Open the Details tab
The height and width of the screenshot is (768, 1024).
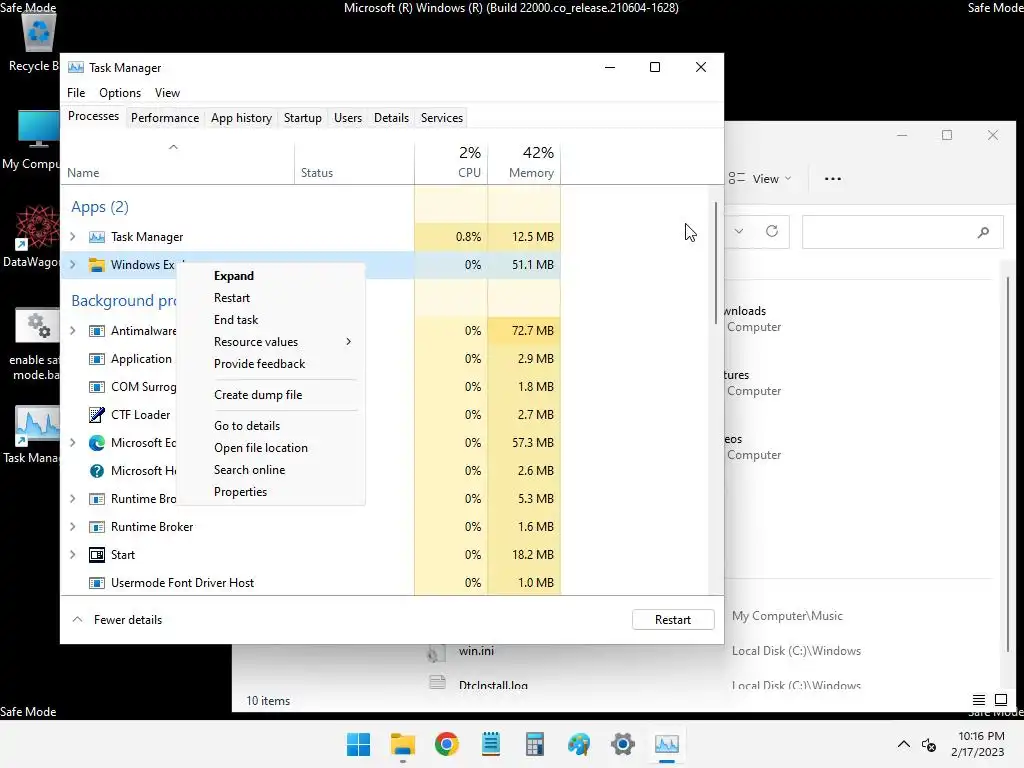(x=391, y=118)
